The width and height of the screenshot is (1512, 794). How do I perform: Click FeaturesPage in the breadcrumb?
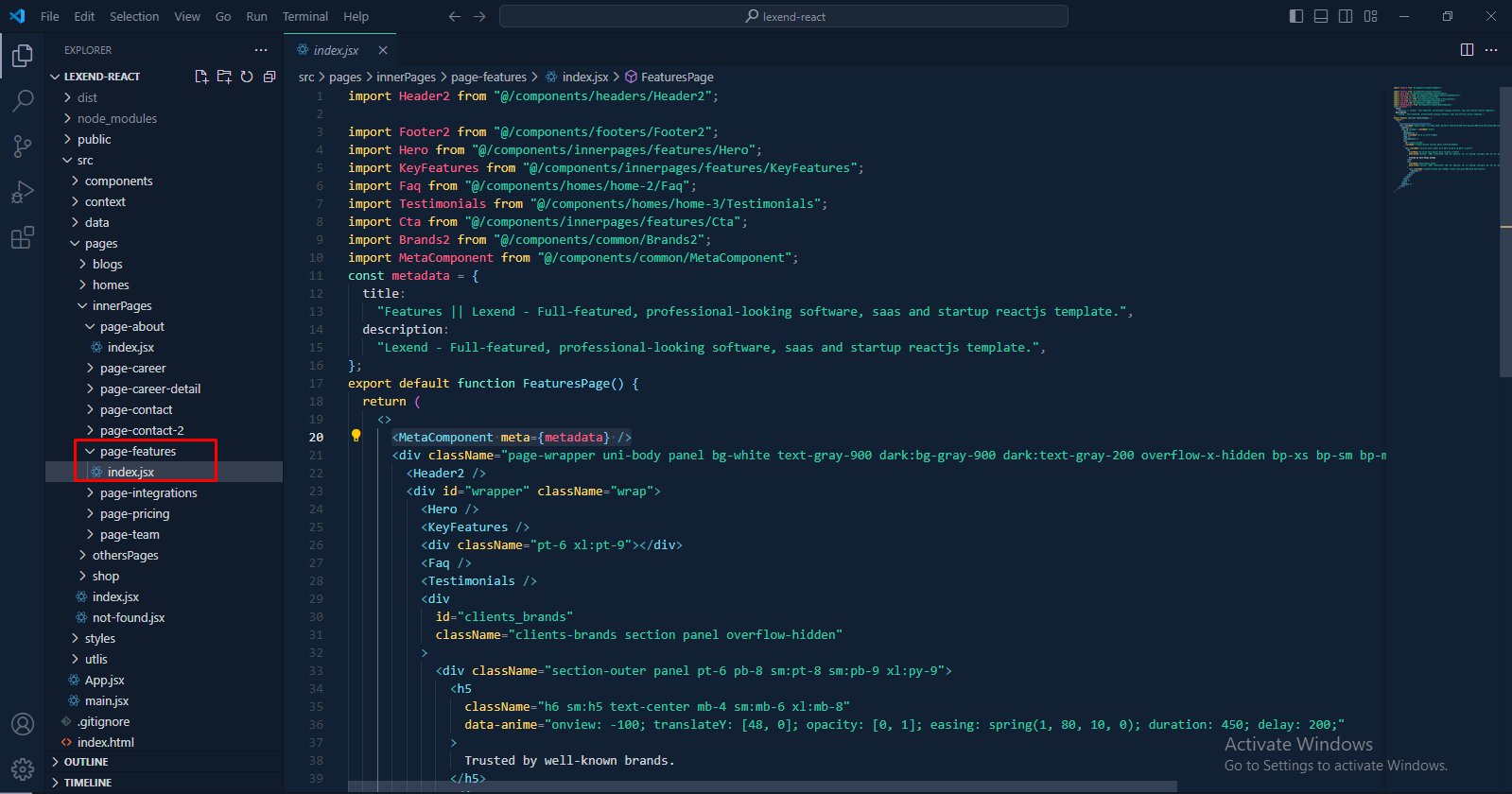click(676, 77)
